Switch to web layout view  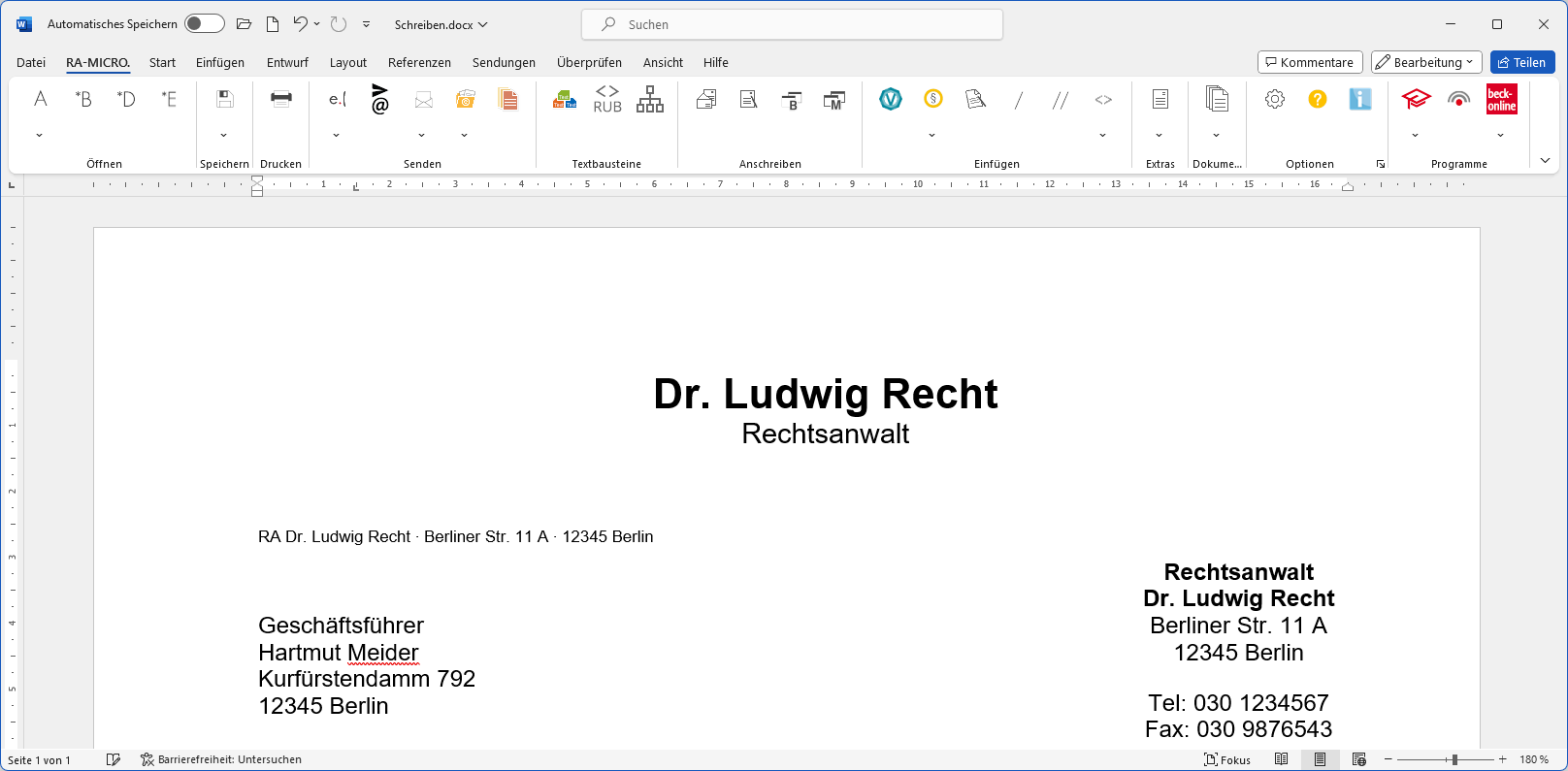point(1358,759)
